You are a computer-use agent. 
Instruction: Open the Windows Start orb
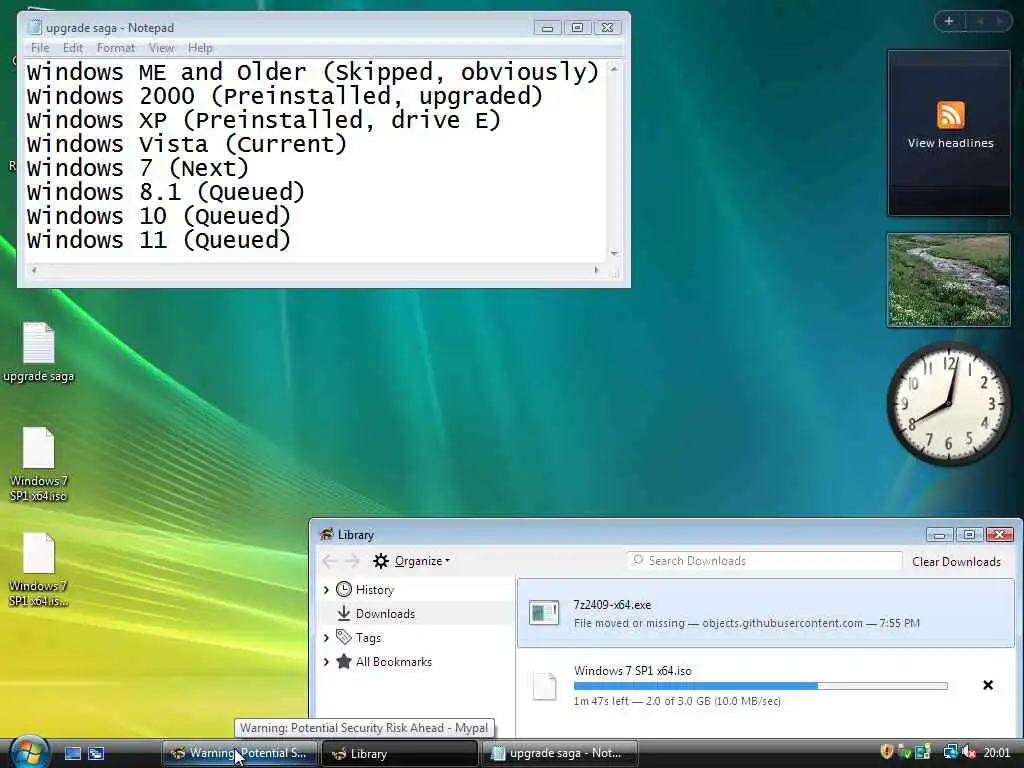click(x=29, y=752)
